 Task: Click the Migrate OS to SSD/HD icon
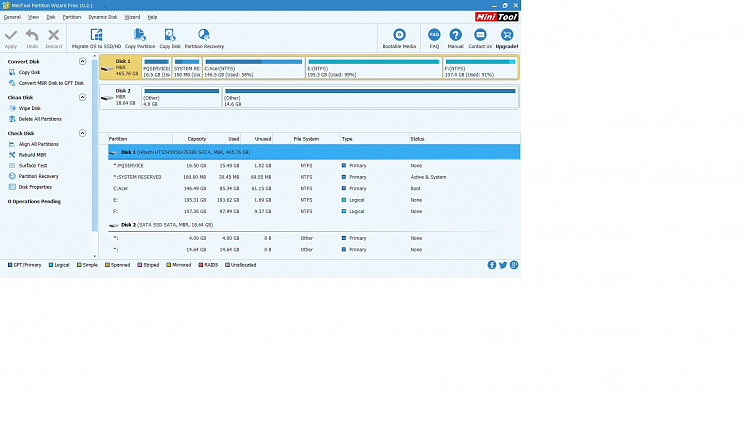[x=96, y=35]
